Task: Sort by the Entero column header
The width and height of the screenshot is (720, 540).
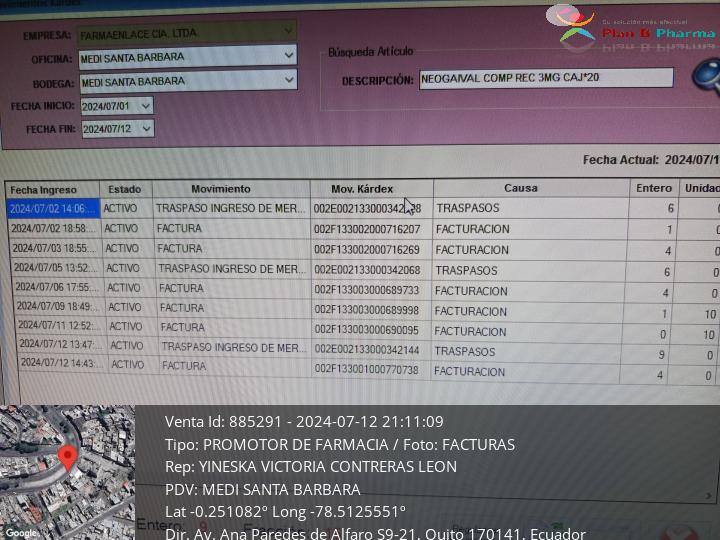Action: pos(654,188)
